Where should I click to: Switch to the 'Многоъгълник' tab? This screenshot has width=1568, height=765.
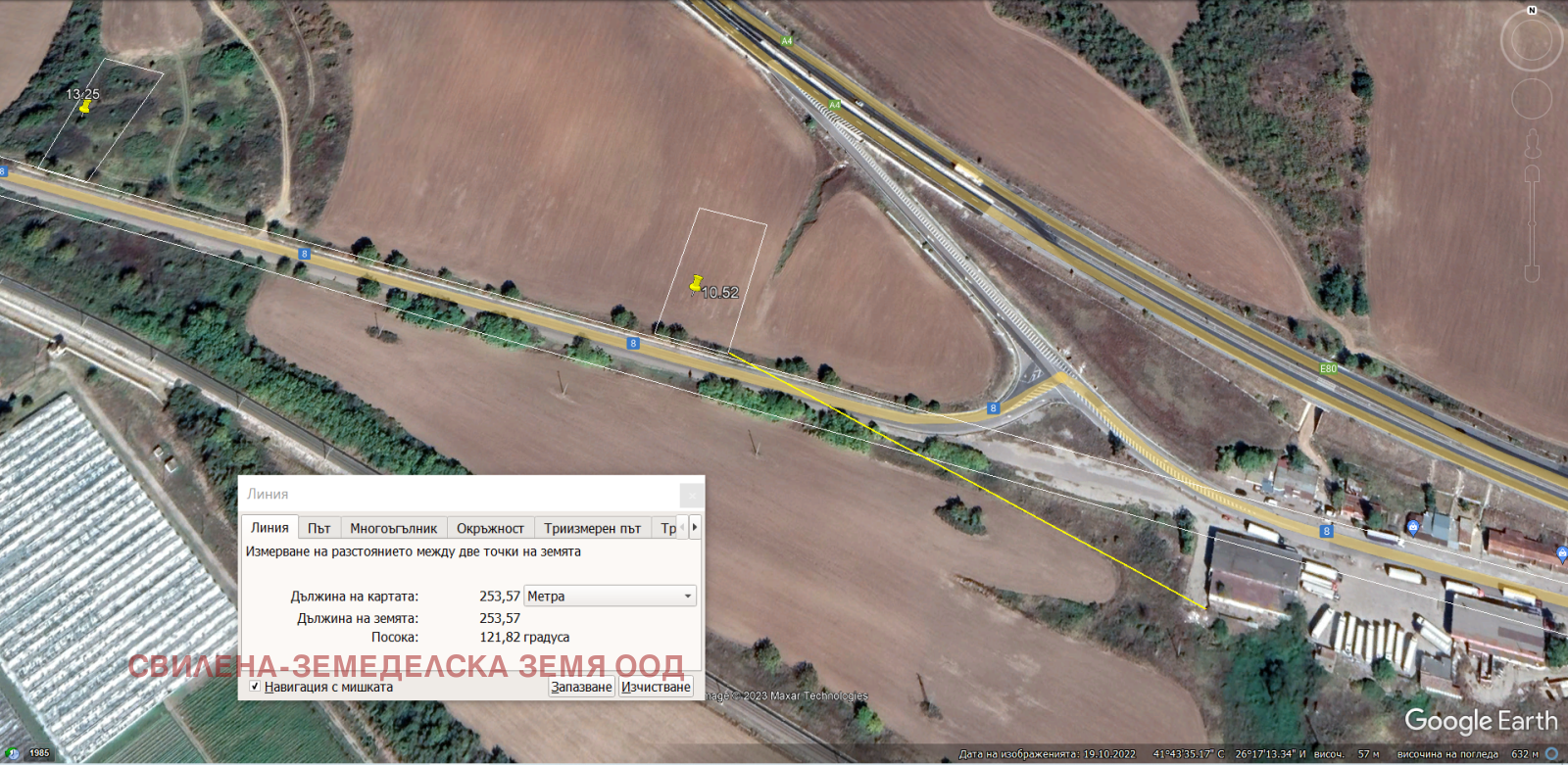pyautogui.click(x=393, y=528)
